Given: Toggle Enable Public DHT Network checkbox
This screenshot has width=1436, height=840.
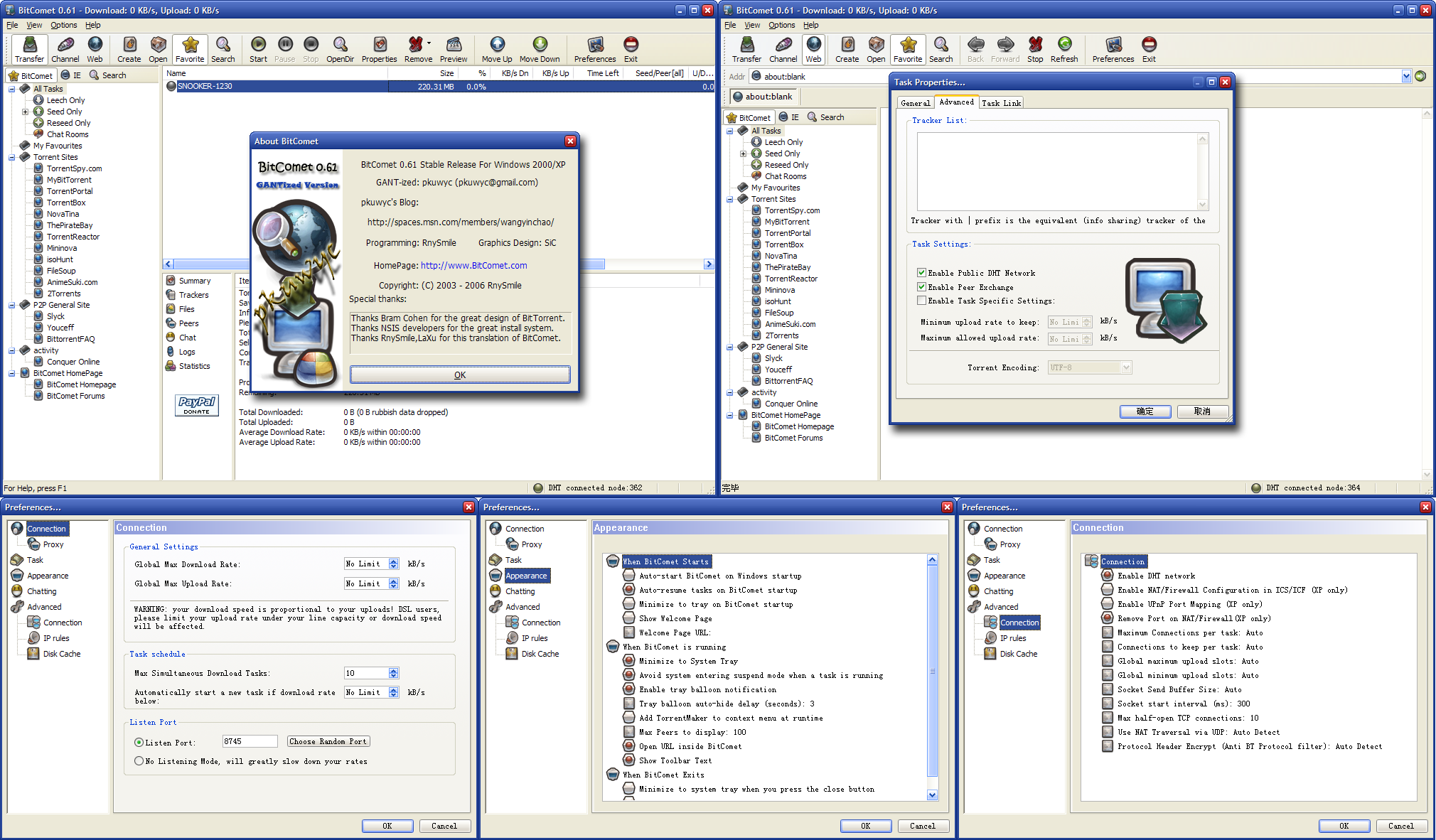Looking at the screenshot, I should [x=921, y=273].
